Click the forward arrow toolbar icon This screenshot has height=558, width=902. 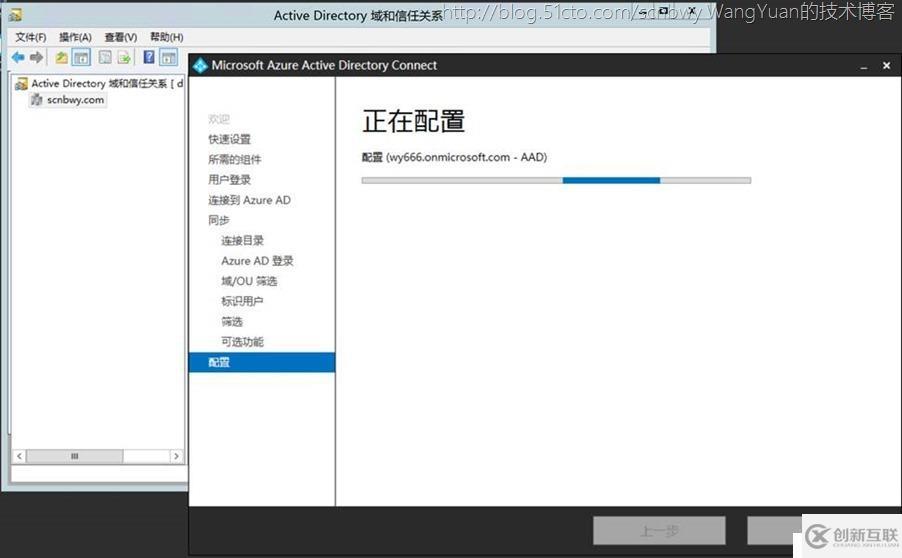pos(37,57)
